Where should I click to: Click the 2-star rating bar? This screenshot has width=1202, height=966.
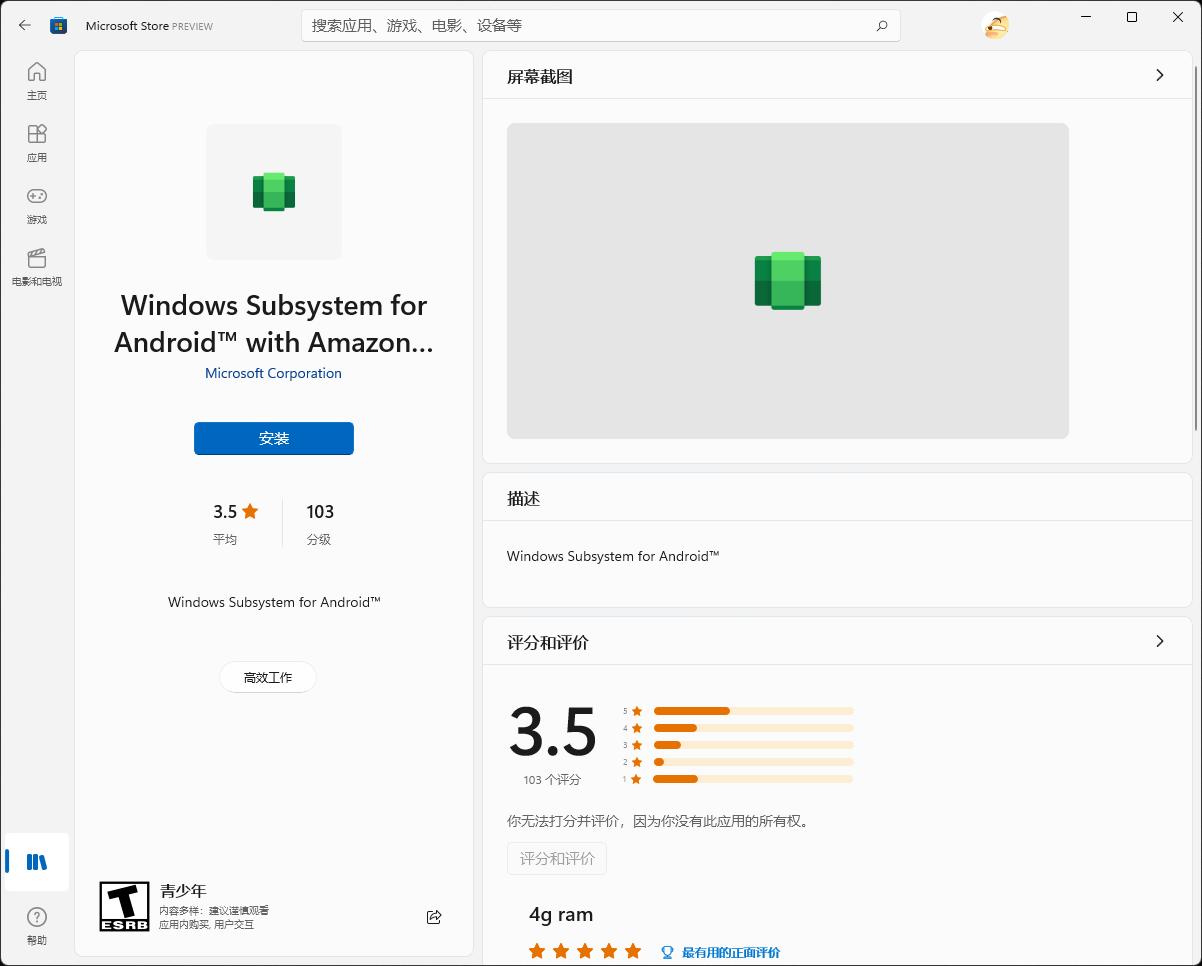click(x=753, y=762)
